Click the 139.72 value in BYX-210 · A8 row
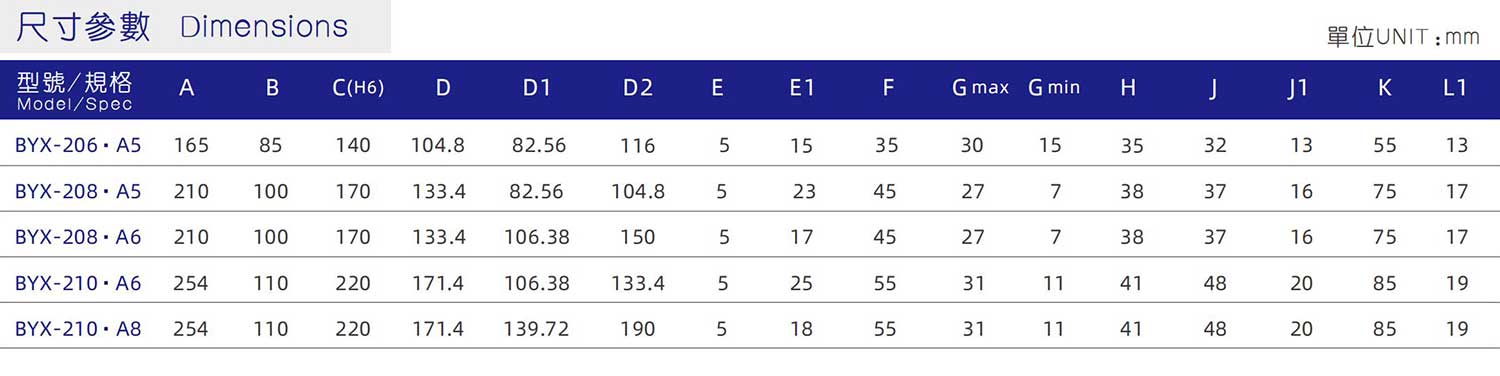 pos(536,329)
